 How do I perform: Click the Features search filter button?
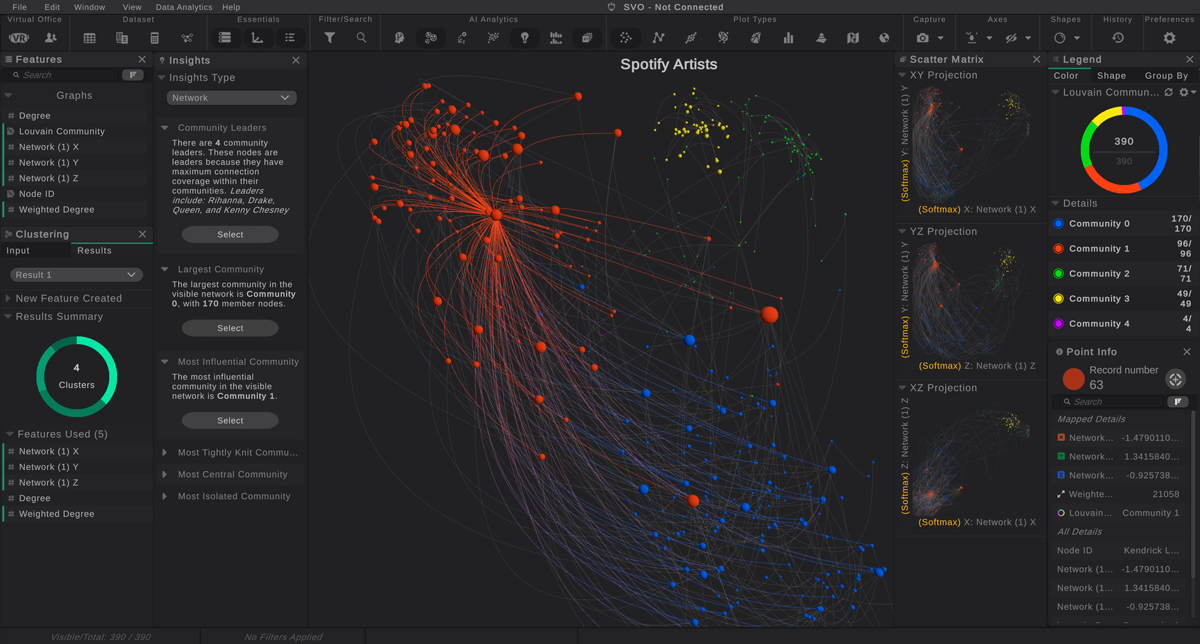132,75
